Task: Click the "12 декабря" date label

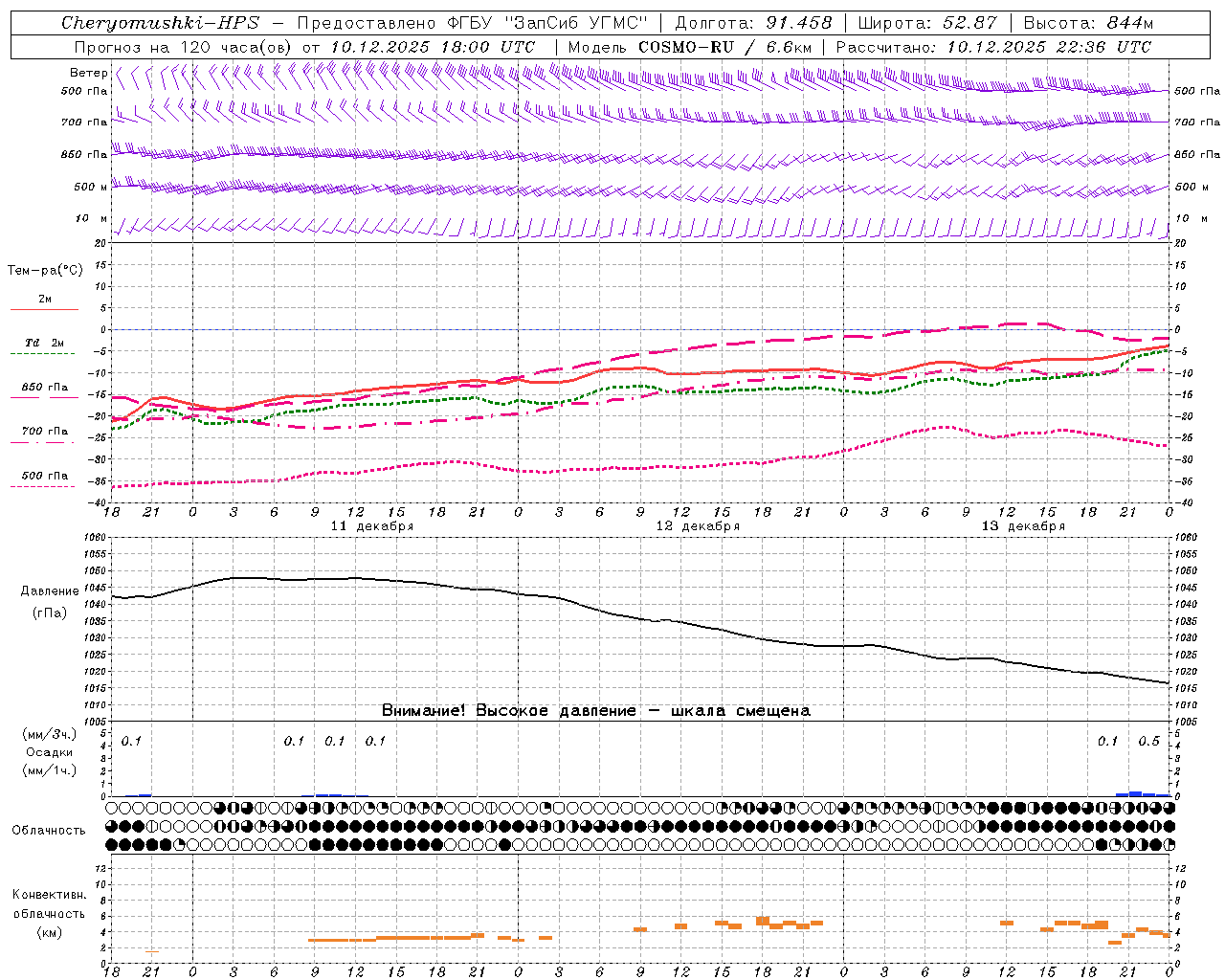Action: tap(698, 526)
